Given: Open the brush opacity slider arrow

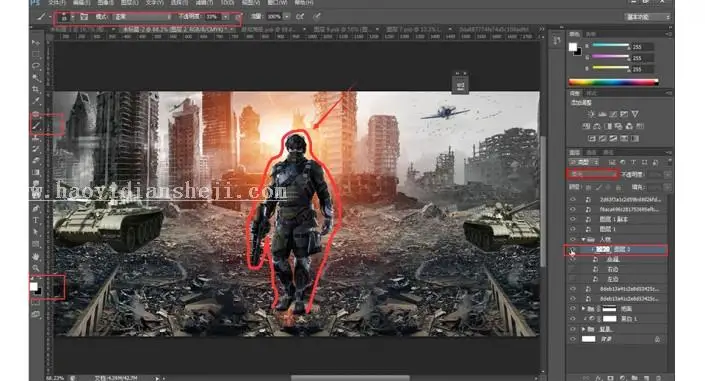Looking at the screenshot, I should coord(225,17).
